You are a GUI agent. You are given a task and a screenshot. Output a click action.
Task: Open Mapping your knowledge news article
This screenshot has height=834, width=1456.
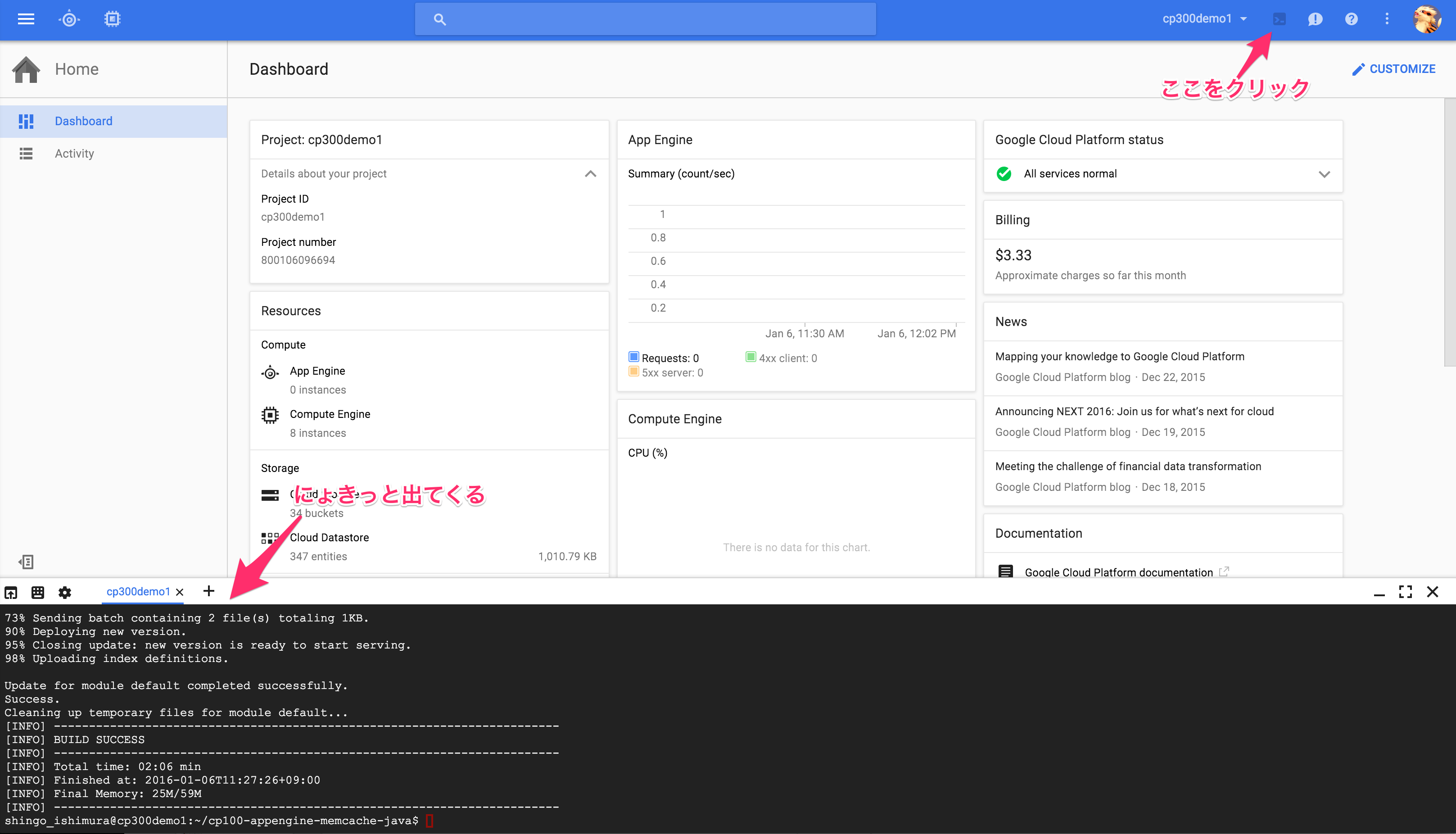[1119, 357]
